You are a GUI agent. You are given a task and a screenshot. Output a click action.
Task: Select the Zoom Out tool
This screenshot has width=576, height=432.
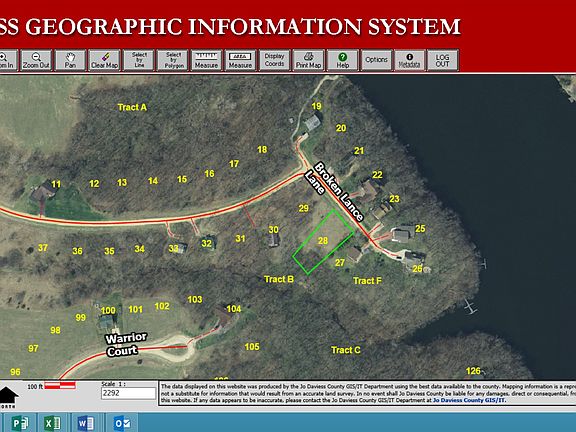point(36,60)
